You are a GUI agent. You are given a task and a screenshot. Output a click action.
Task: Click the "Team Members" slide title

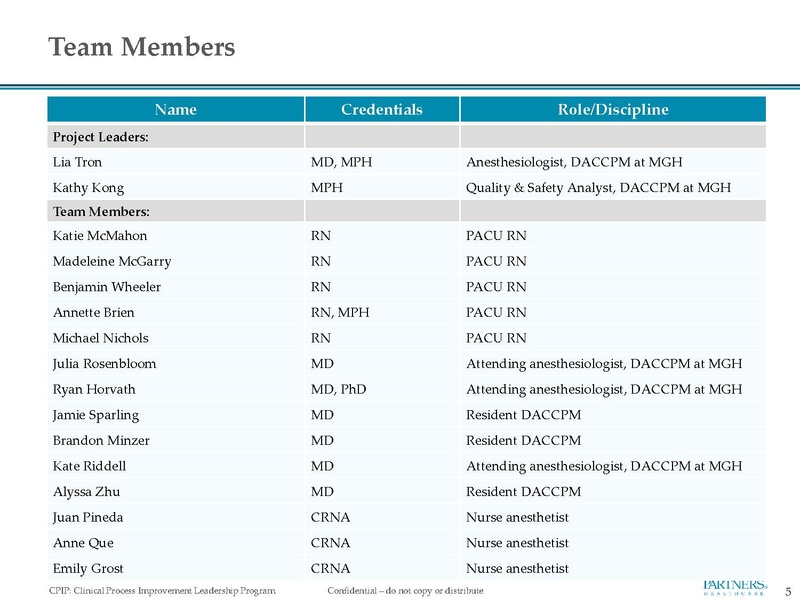142,47
